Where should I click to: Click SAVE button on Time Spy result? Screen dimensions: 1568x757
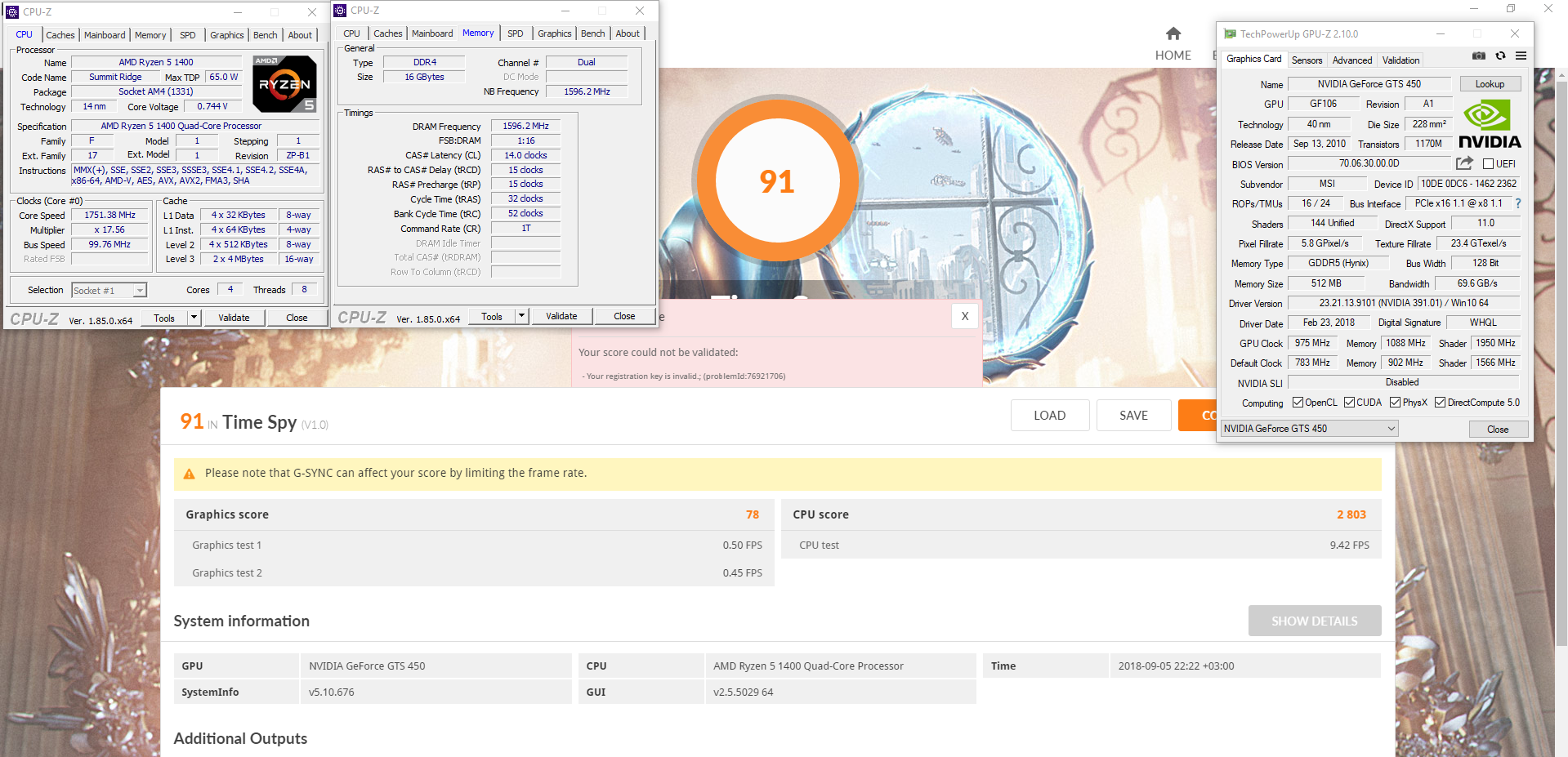point(1133,416)
